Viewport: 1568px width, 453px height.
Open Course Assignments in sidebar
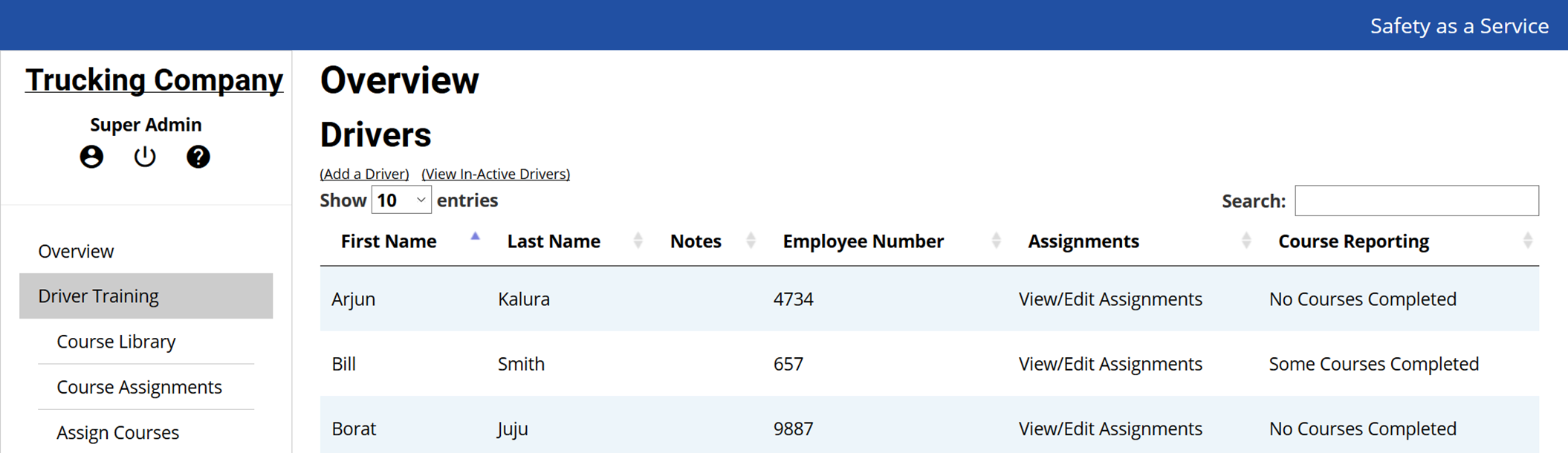point(139,387)
